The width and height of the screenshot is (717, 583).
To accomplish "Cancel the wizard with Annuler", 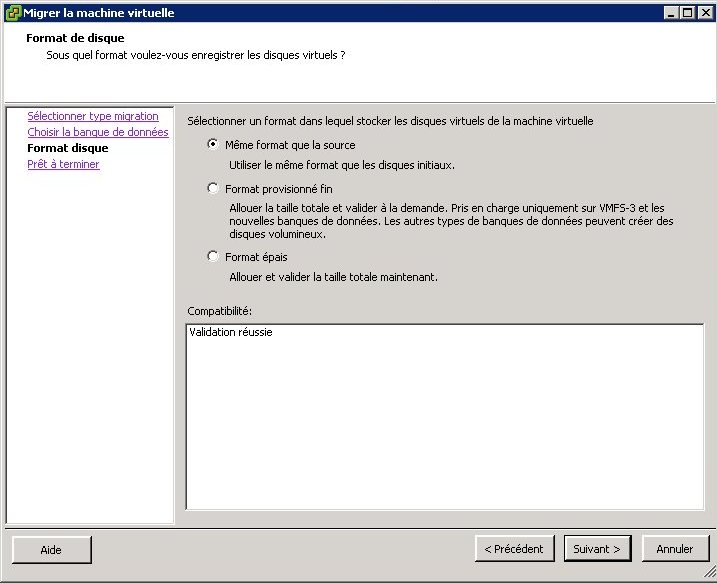I will point(675,549).
